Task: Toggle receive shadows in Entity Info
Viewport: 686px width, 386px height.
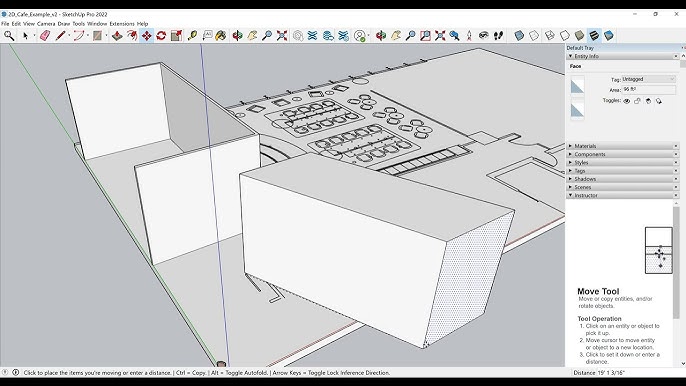Action: click(648, 101)
